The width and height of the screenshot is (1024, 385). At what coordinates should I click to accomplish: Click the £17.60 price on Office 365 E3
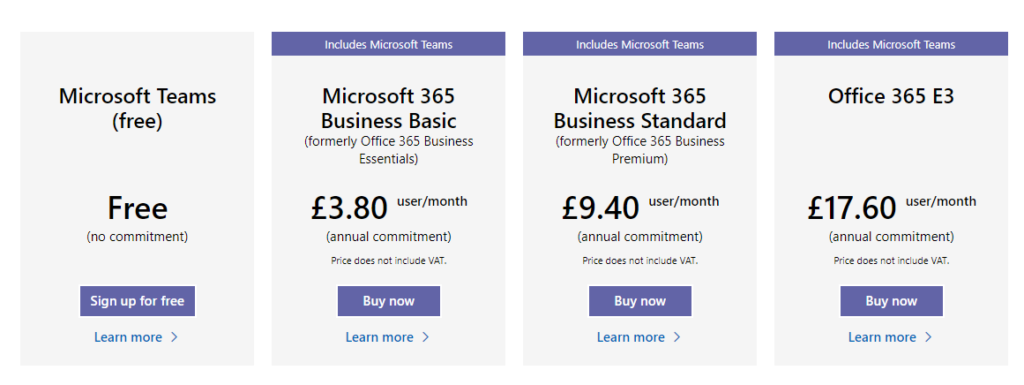[x=852, y=208]
